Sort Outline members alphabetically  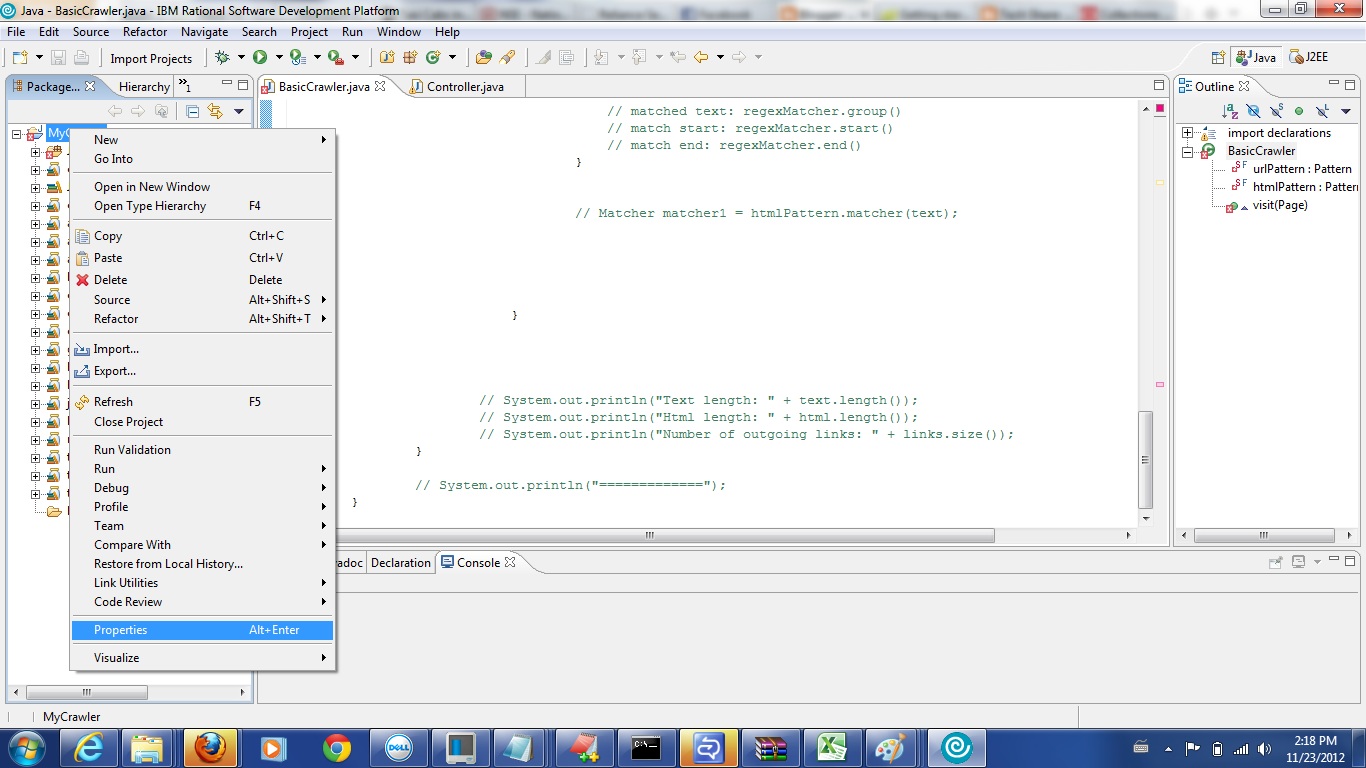pos(1230,112)
